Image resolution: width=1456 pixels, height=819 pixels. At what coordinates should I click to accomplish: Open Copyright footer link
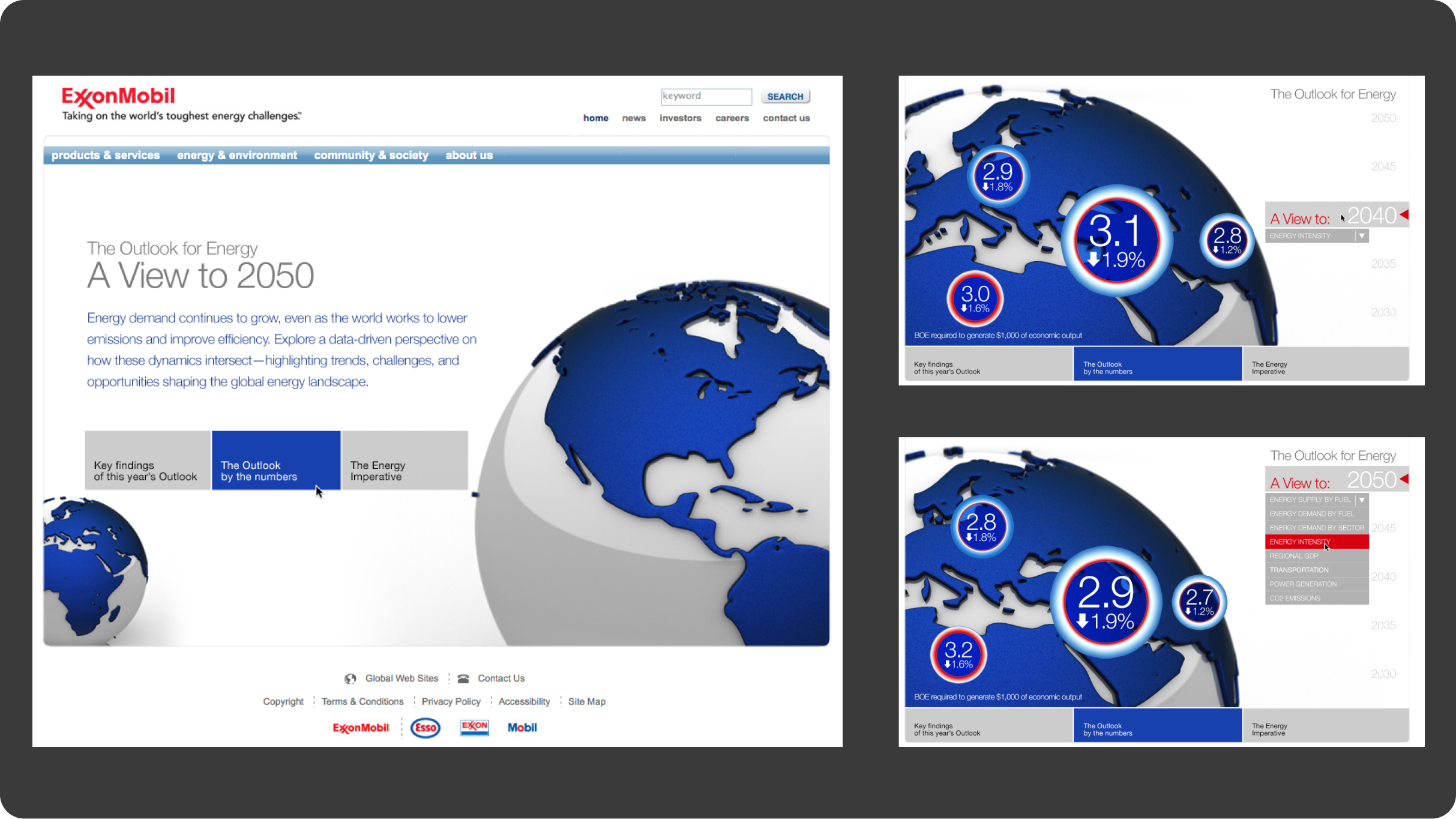pyautogui.click(x=283, y=702)
